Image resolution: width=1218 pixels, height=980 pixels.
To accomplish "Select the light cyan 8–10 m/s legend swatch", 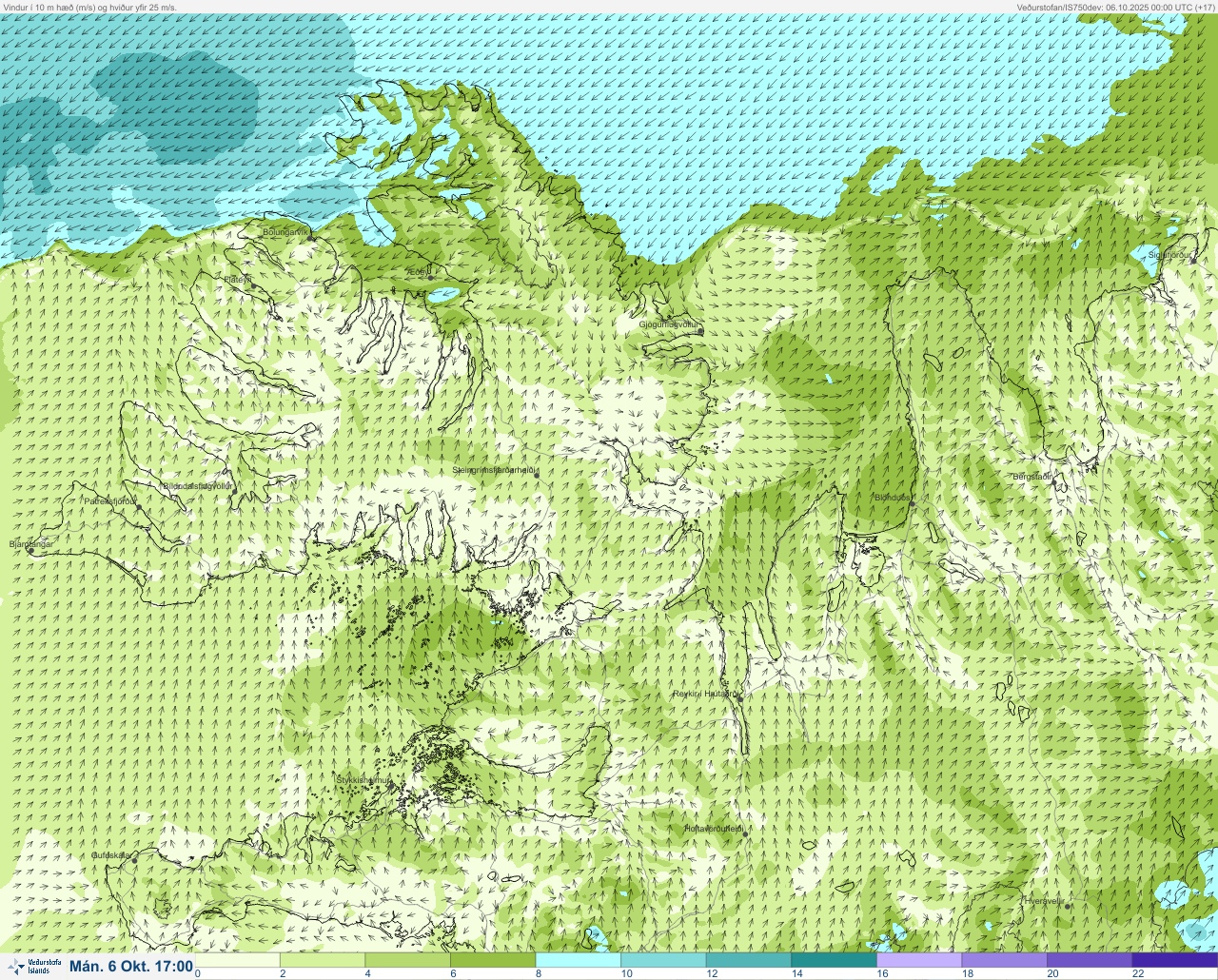I will [x=579, y=960].
